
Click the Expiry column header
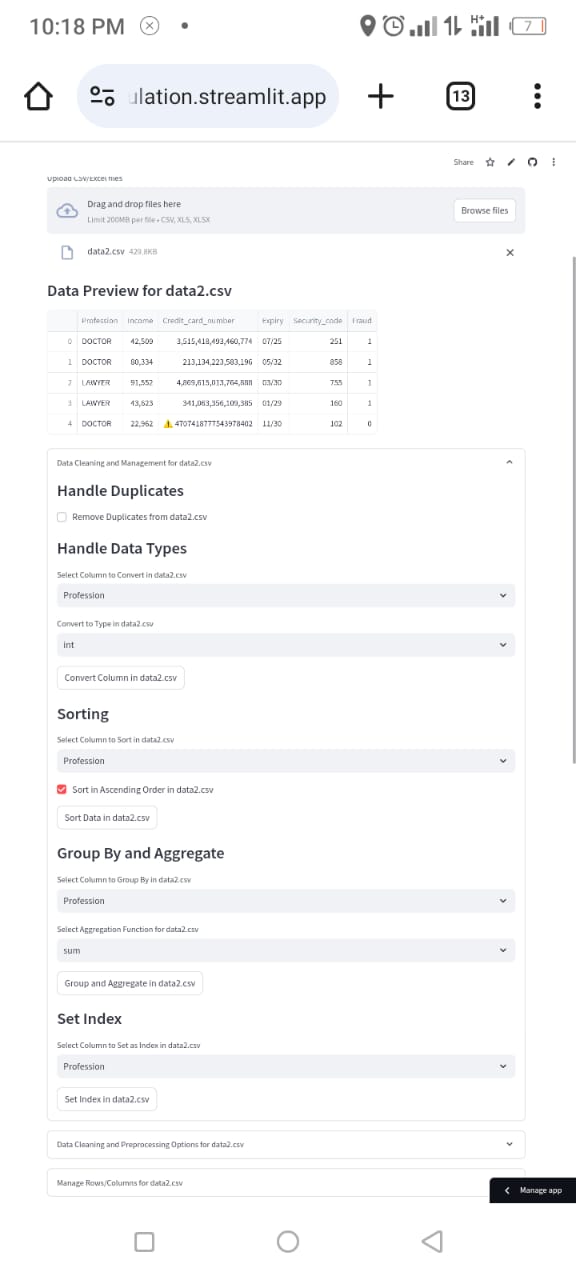[272, 321]
